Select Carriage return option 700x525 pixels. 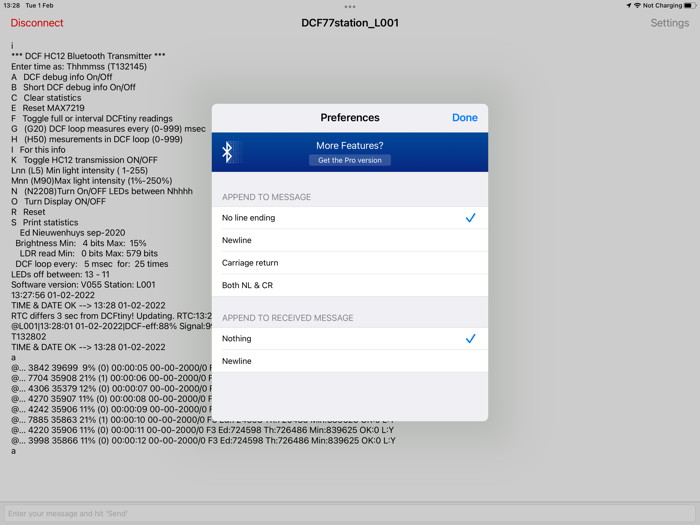click(350, 263)
